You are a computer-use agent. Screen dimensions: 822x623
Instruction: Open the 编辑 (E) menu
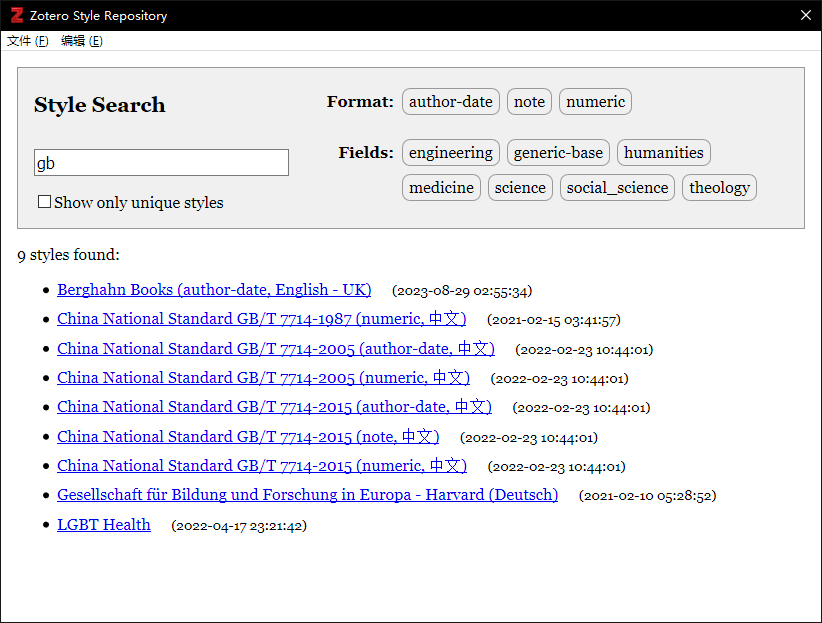click(x=82, y=41)
